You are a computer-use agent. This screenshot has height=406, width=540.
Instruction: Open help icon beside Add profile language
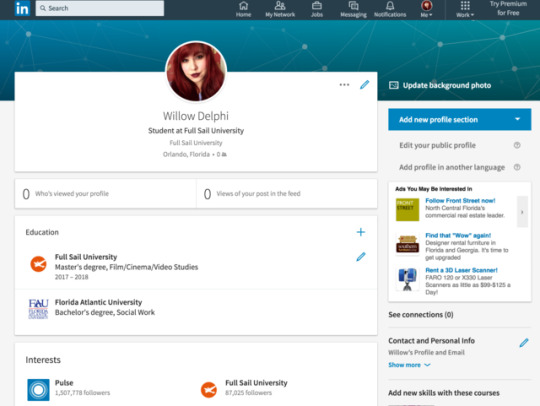tap(517, 167)
